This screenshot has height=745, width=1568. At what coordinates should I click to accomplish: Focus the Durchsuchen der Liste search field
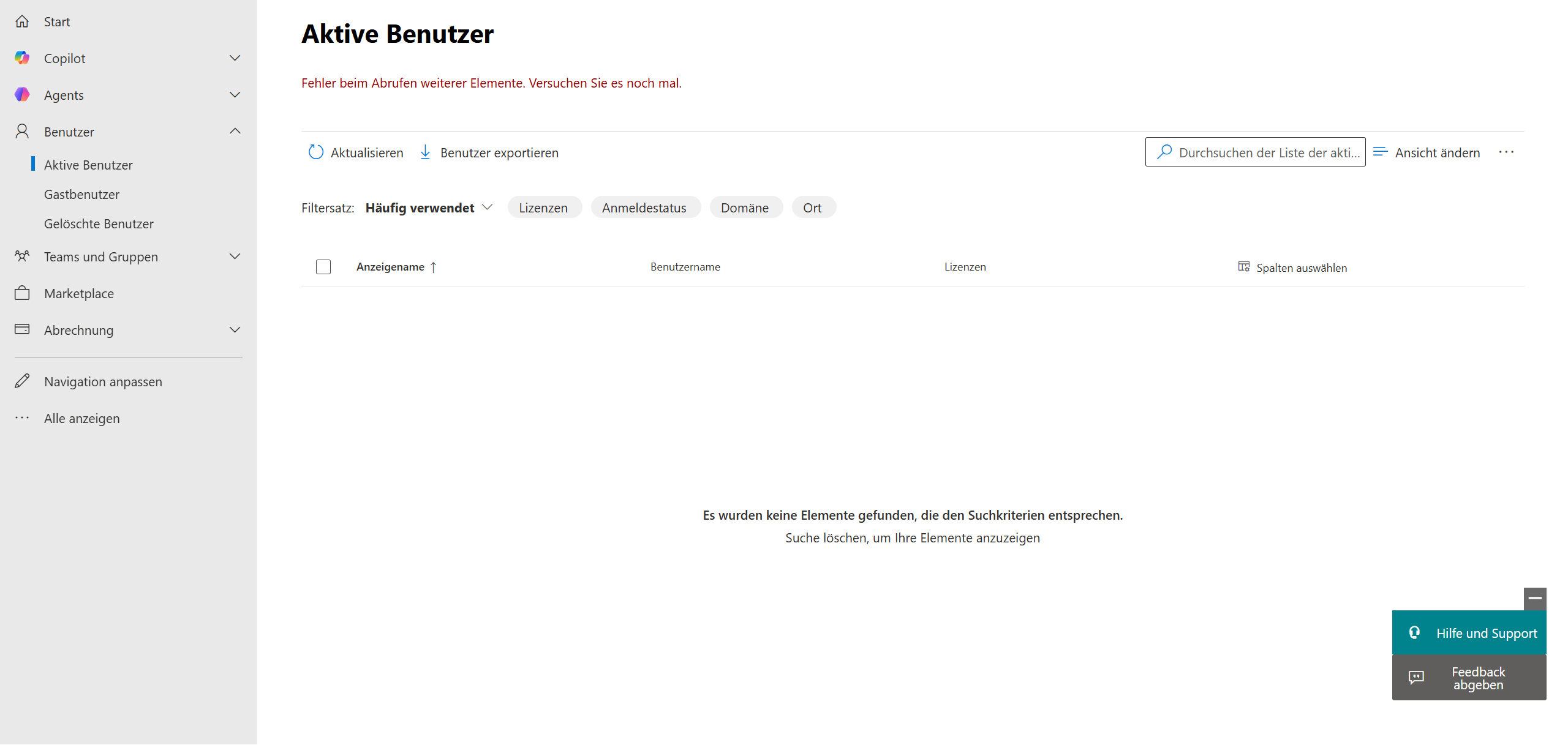[1255, 152]
